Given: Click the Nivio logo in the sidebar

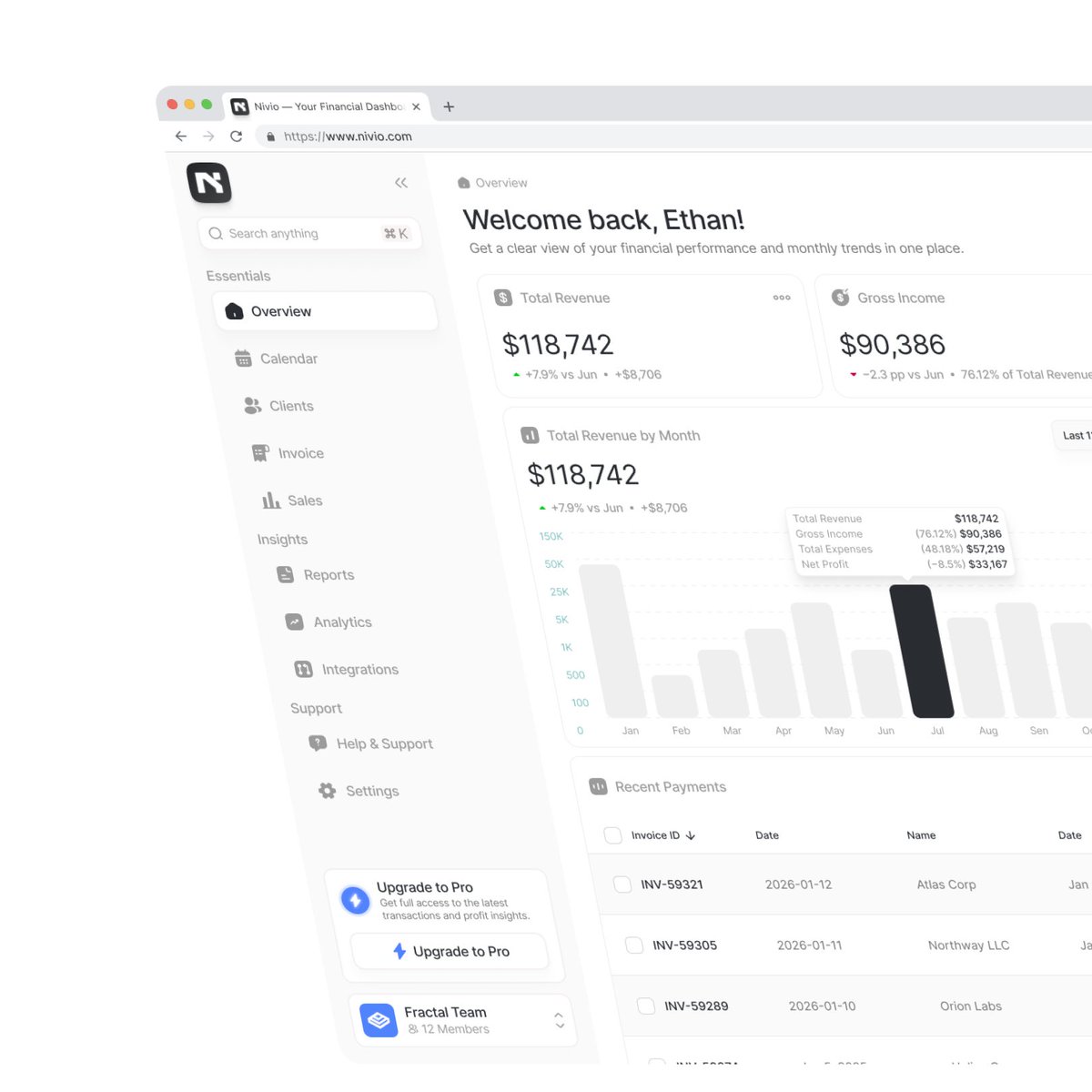Looking at the screenshot, I should pyautogui.click(x=209, y=183).
